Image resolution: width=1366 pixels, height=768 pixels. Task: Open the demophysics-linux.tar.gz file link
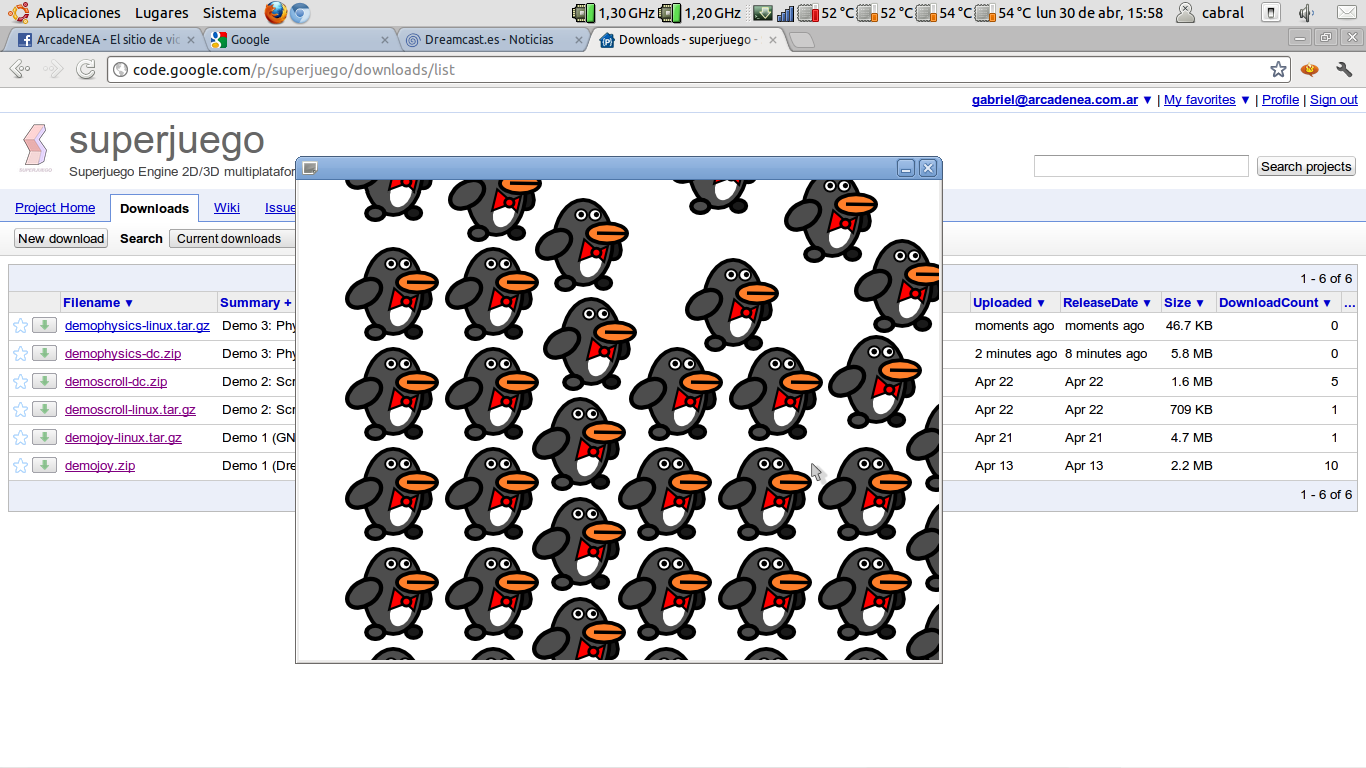click(137, 326)
